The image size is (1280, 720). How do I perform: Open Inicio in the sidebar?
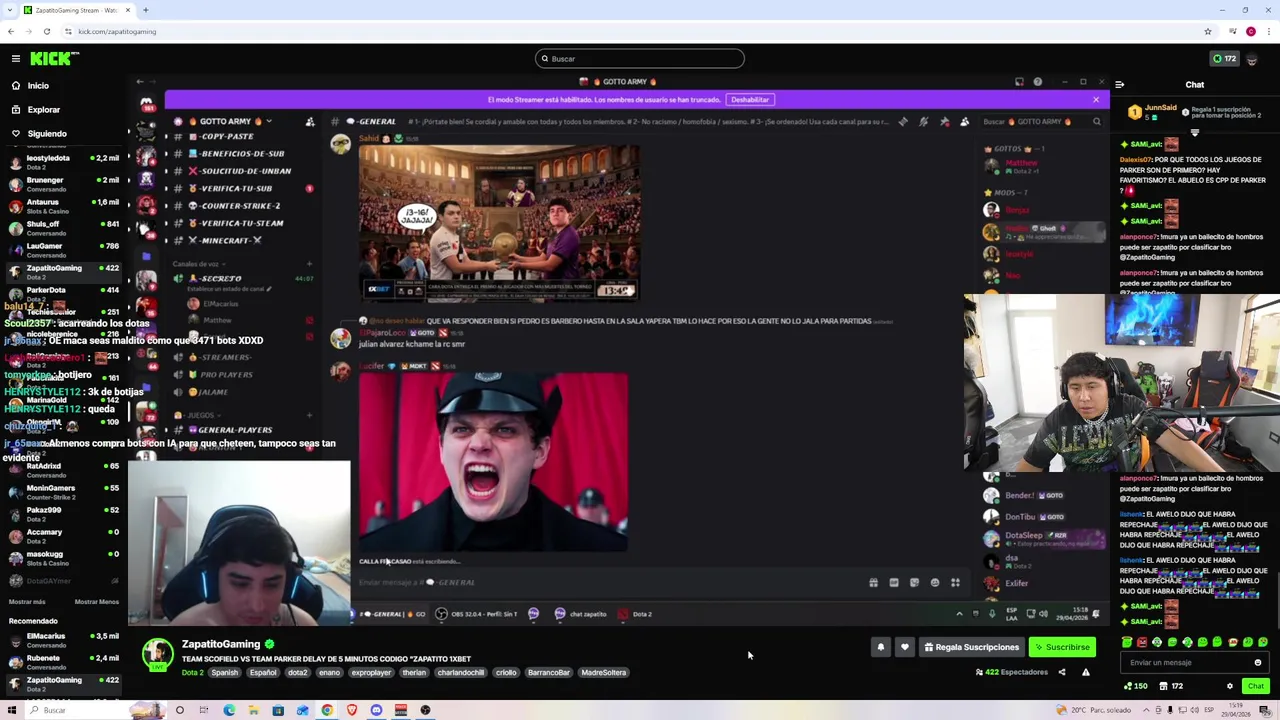pos(38,86)
